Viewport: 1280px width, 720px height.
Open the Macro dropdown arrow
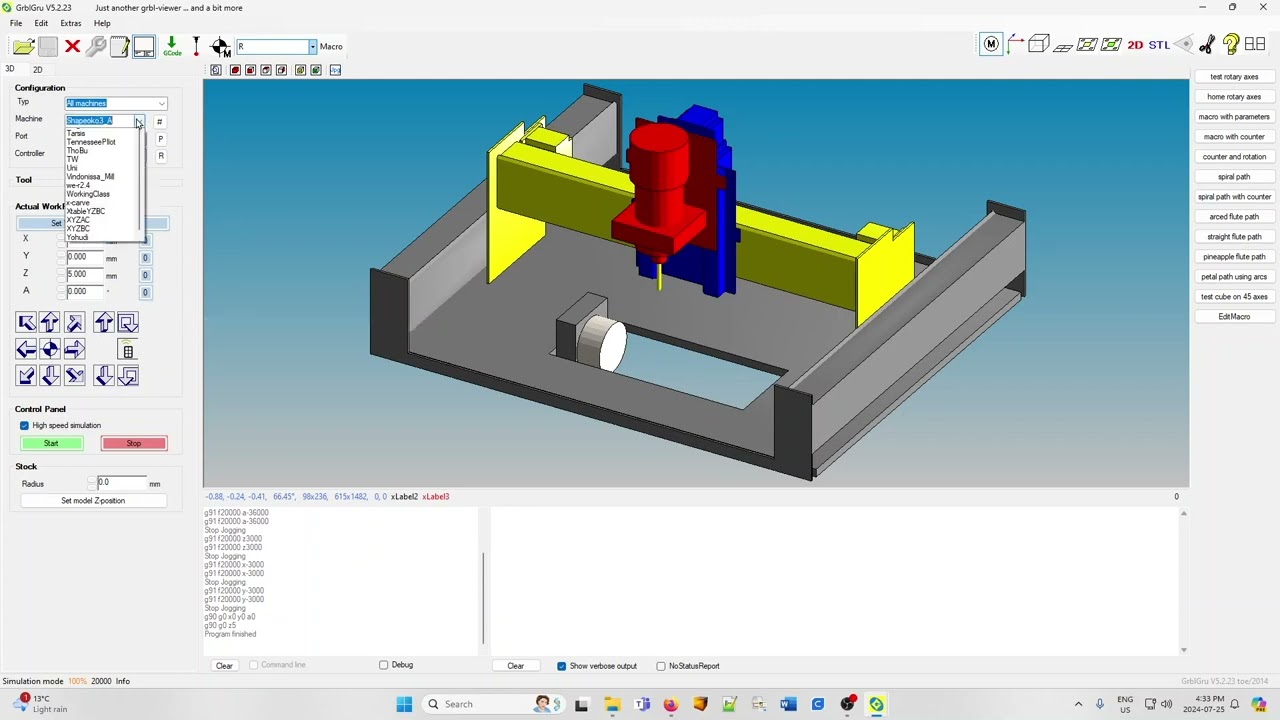[312, 46]
